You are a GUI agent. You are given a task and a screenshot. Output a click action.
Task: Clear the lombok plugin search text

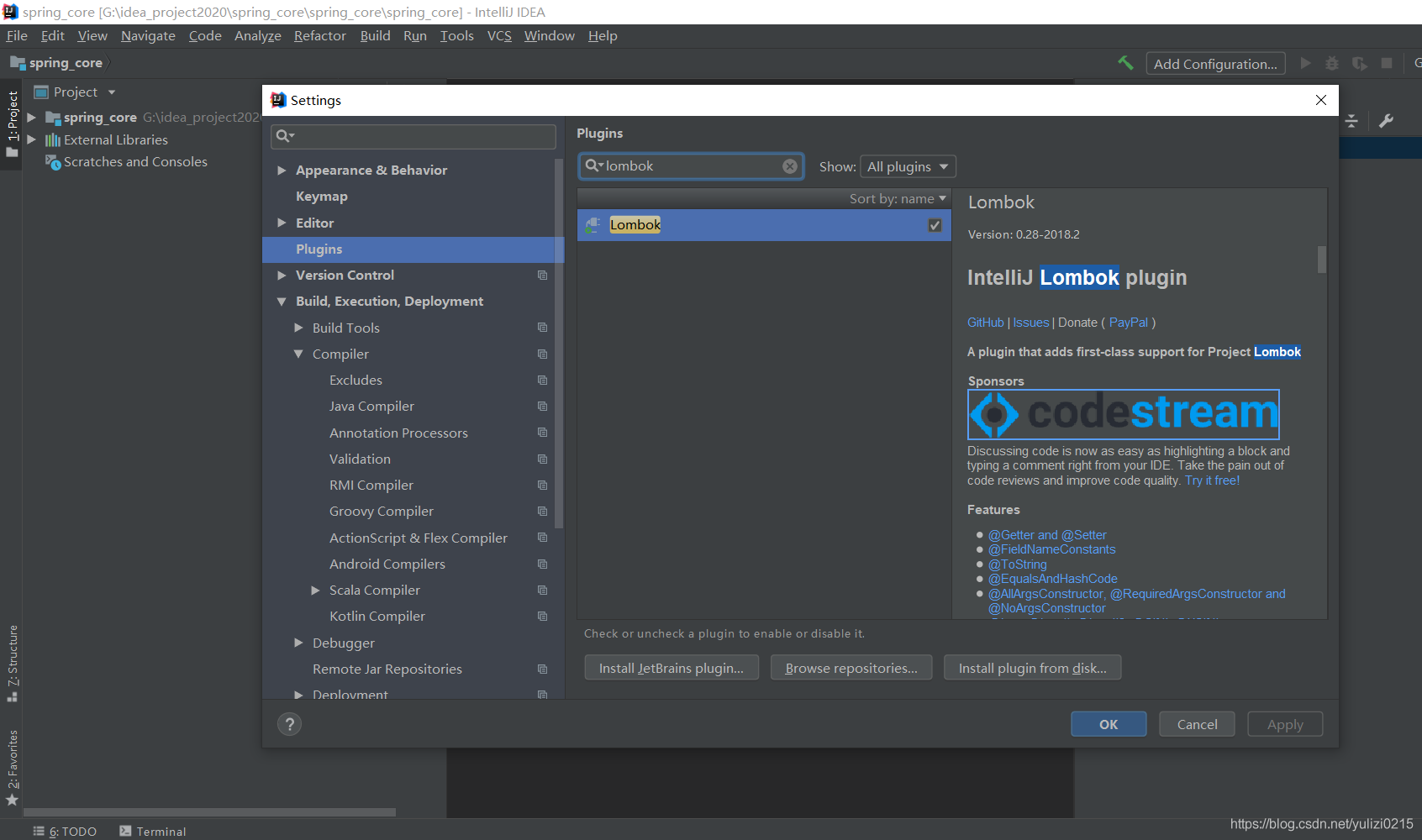click(789, 166)
